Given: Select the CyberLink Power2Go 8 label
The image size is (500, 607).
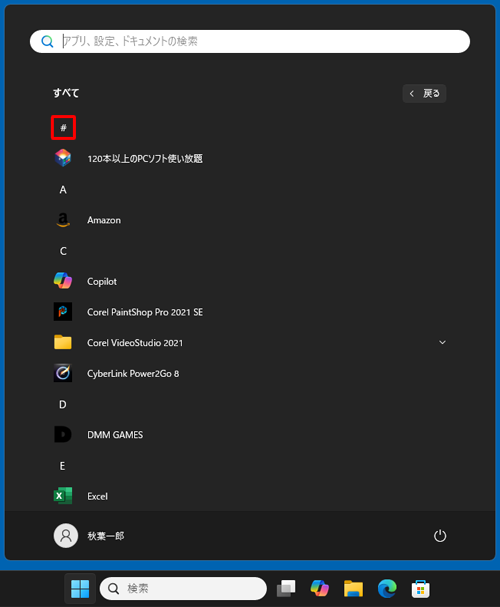Looking at the screenshot, I should pyautogui.click(x=133, y=374).
